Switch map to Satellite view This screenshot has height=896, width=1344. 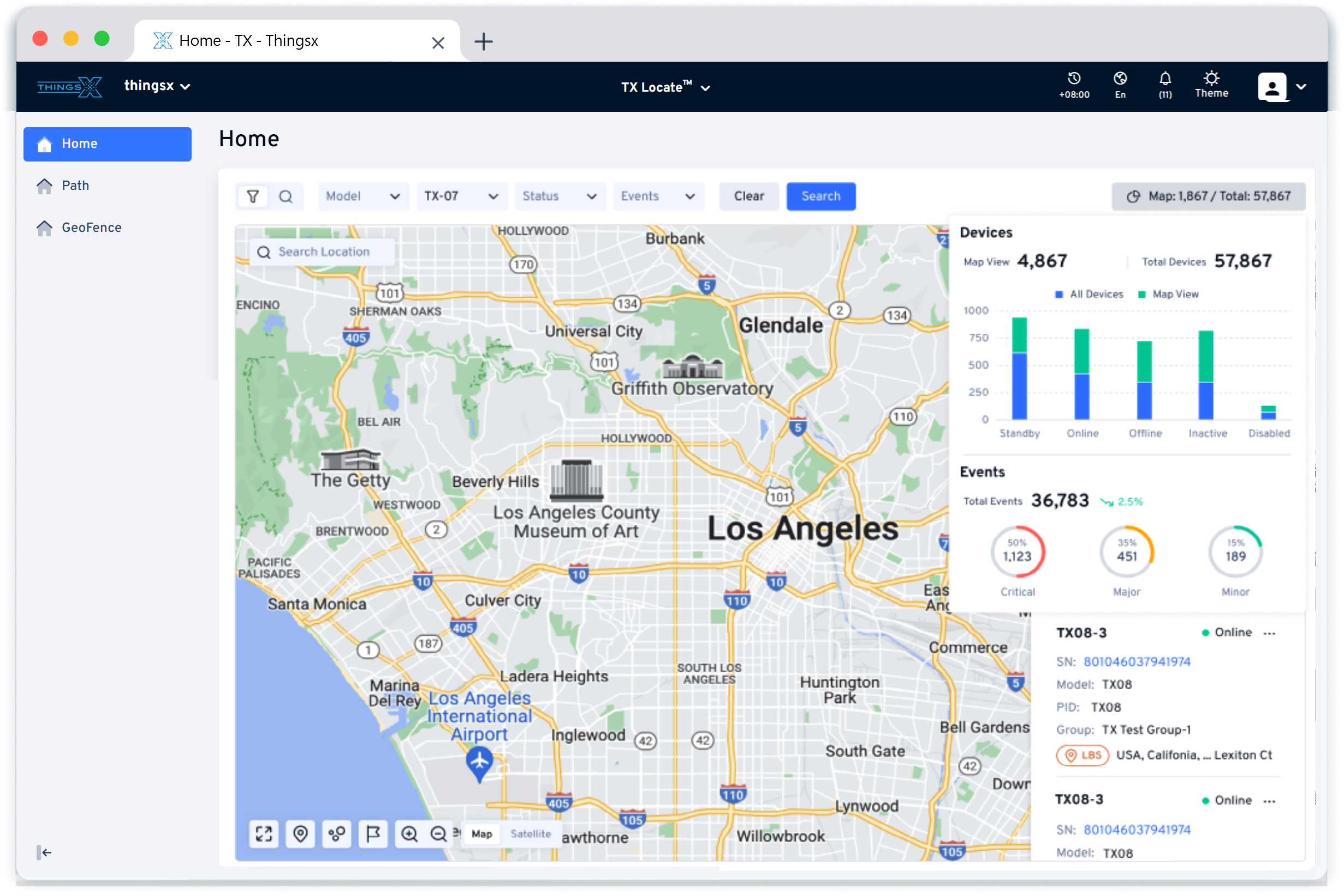click(531, 834)
